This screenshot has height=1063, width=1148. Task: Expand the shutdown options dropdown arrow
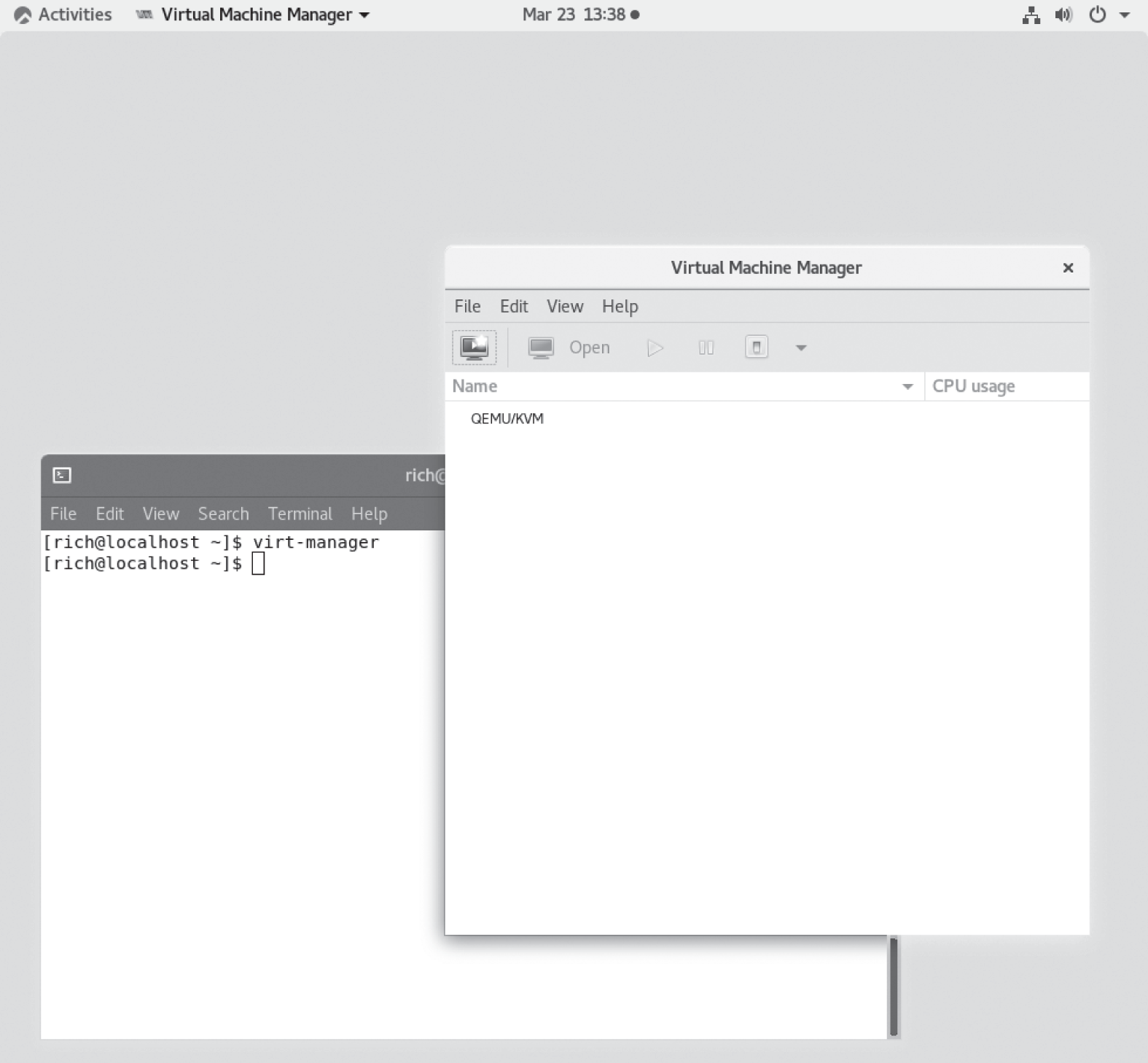point(801,348)
